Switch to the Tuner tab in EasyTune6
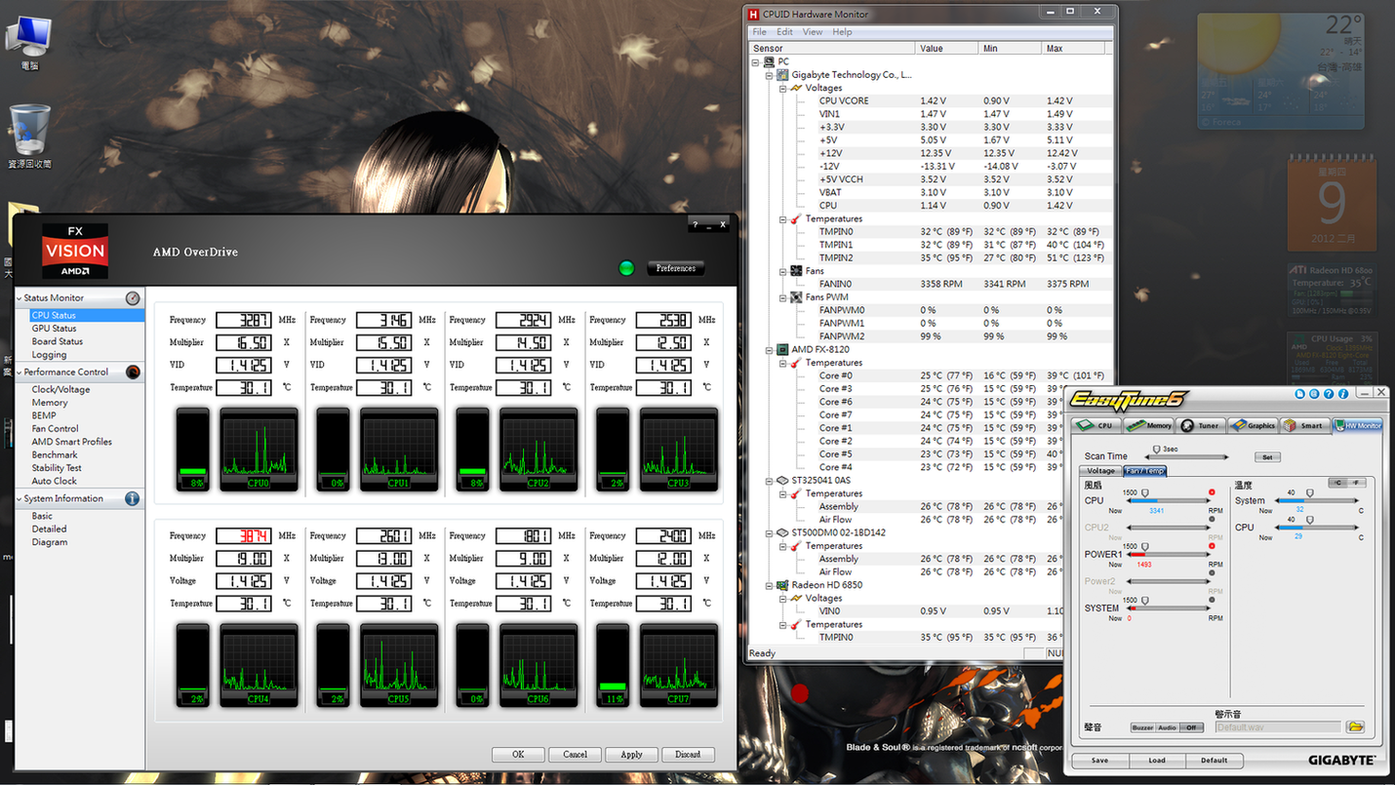Screen dimensions: 1395x785 [1201, 425]
